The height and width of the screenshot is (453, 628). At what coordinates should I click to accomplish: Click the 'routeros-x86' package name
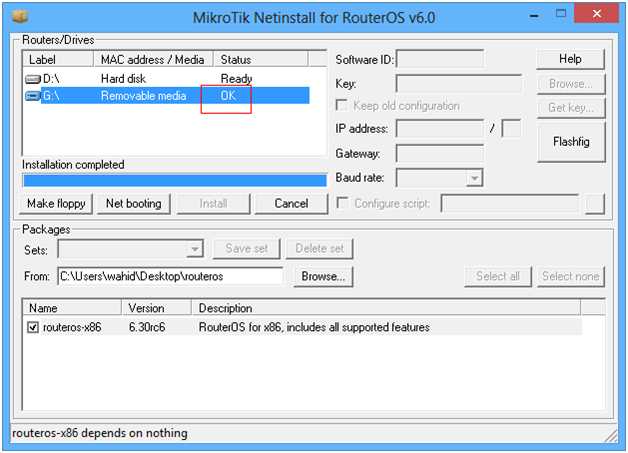pyautogui.click(x=72, y=327)
